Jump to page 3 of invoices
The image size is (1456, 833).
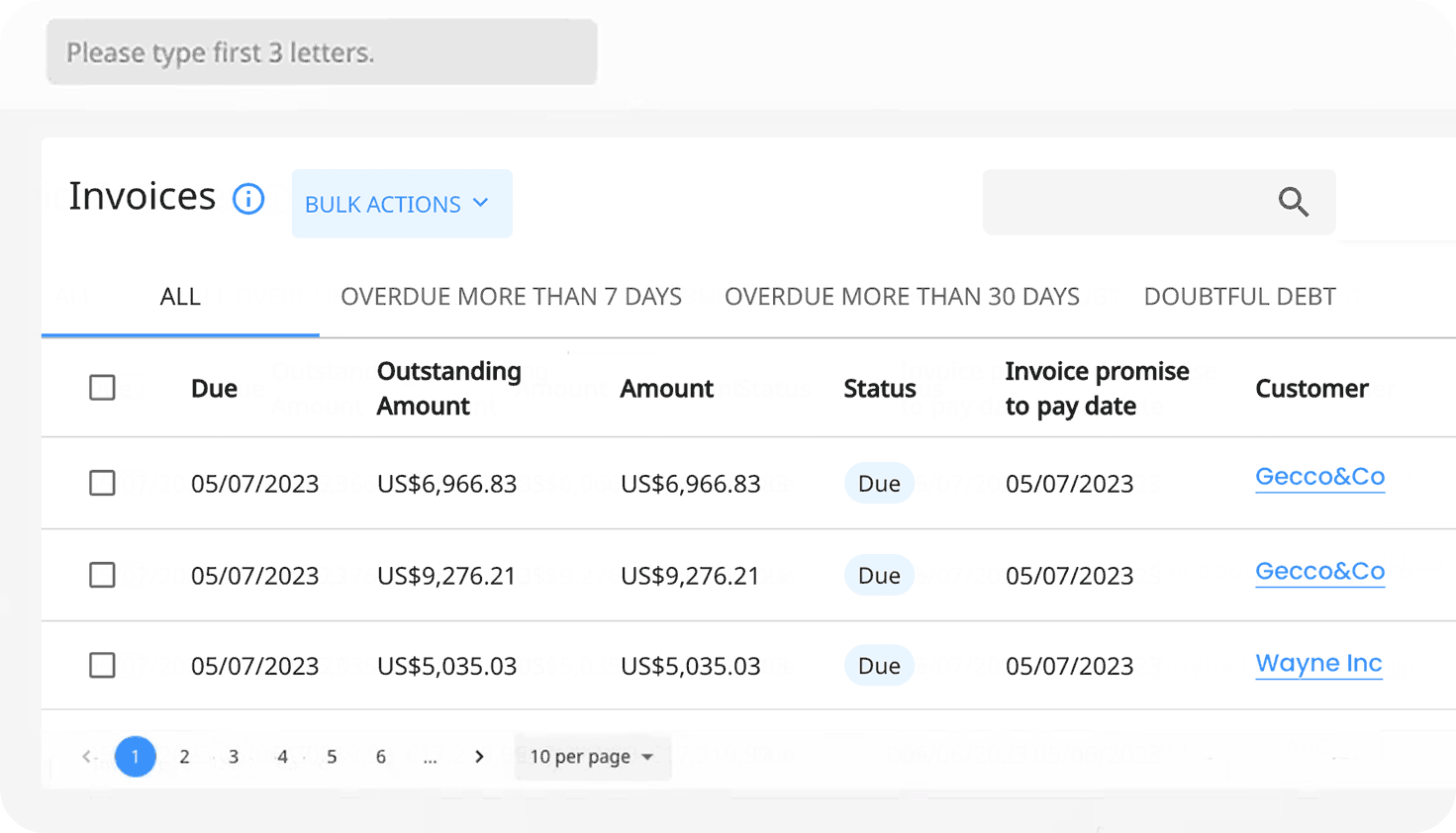tap(234, 757)
